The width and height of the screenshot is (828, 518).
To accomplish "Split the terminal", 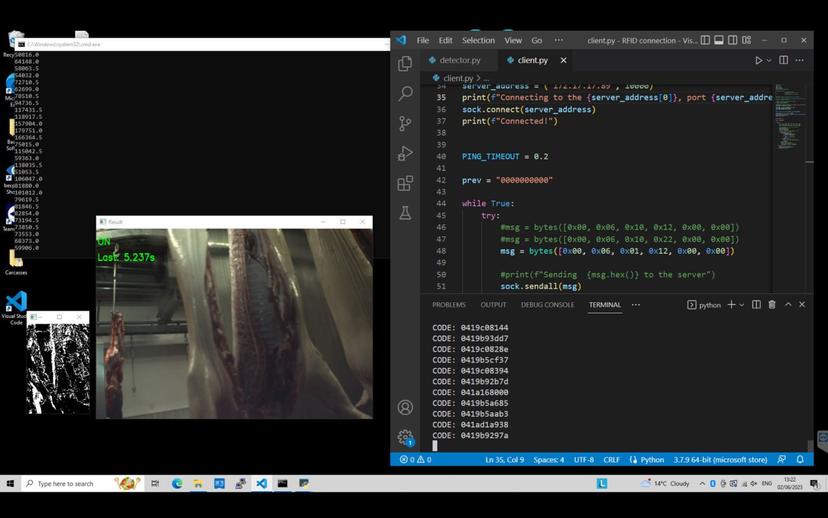I will click(756, 305).
